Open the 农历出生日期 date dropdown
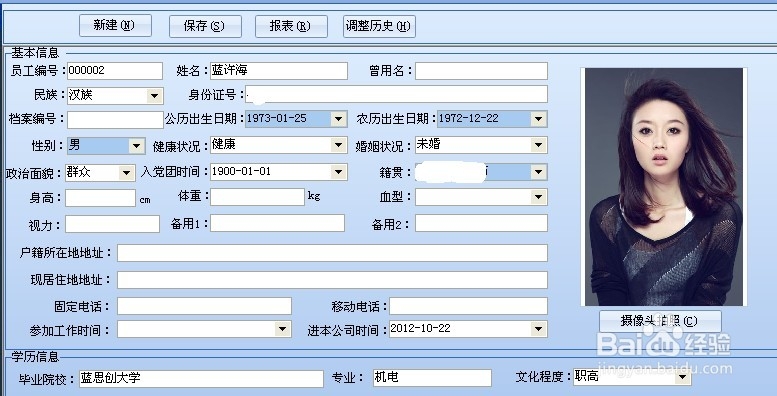This screenshot has width=777, height=396. (539, 119)
